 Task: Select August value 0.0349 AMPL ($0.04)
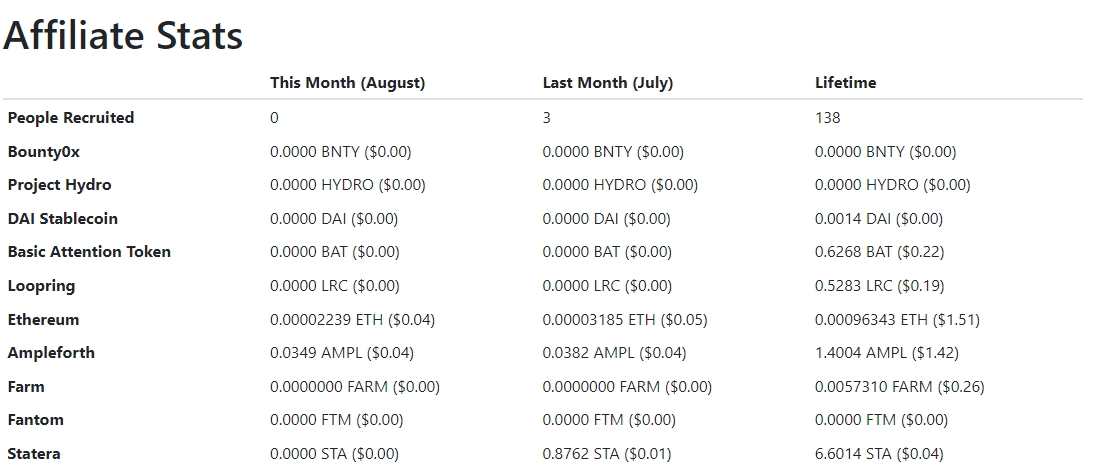(x=342, y=353)
